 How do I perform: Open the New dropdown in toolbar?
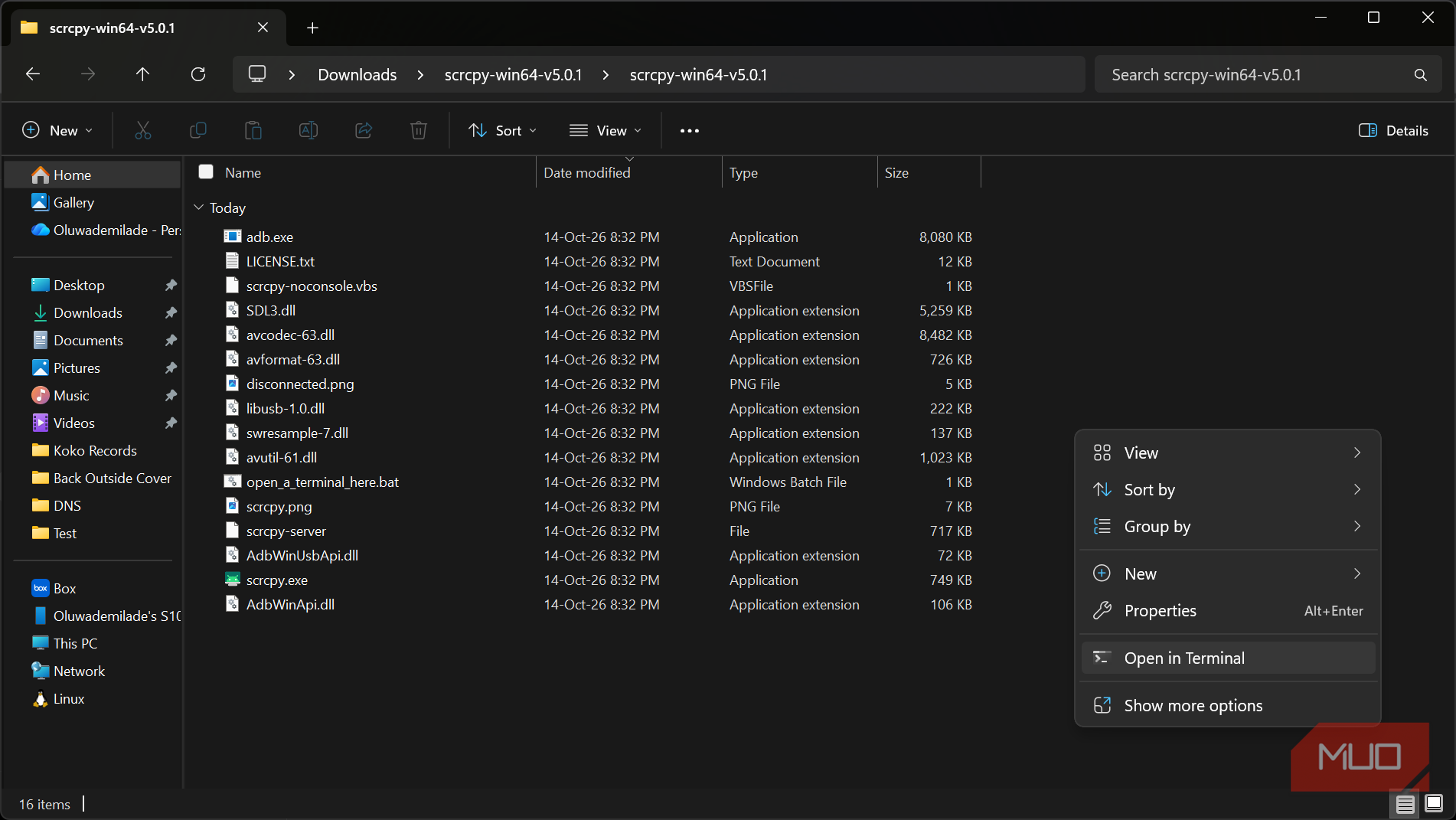tap(57, 131)
